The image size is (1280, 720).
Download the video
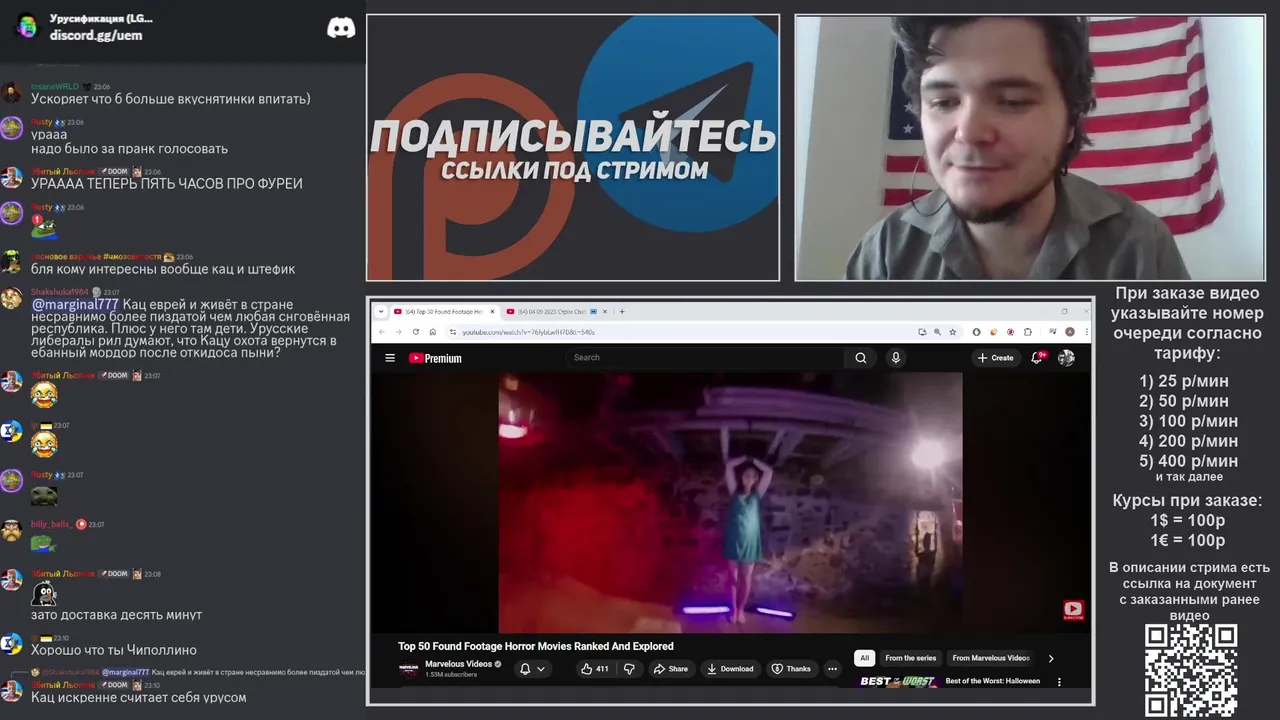click(730, 669)
